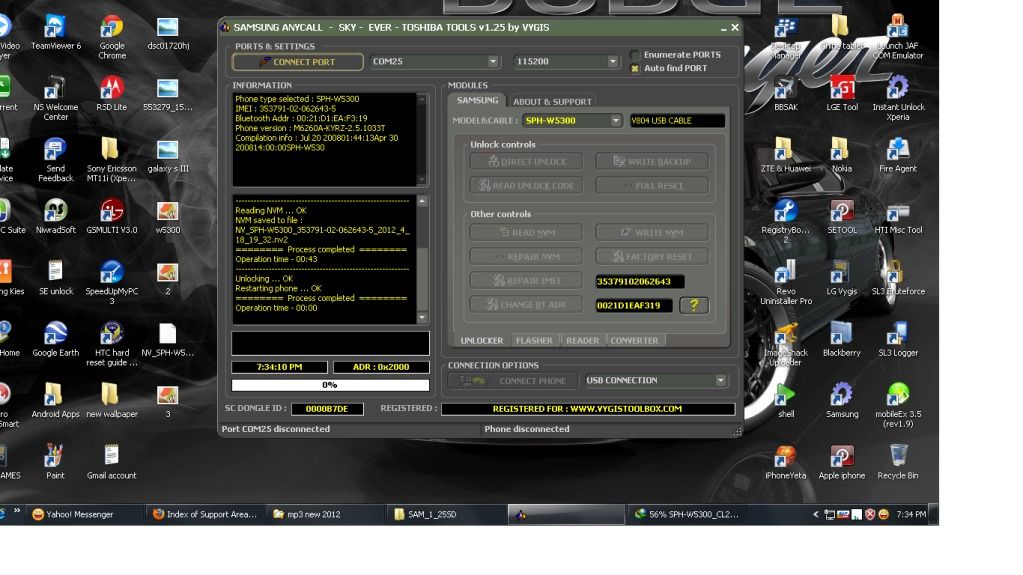Open the NiwradSoft desktop shortcut
The height and width of the screenshot is (575, 1023).
coord(55,218)
